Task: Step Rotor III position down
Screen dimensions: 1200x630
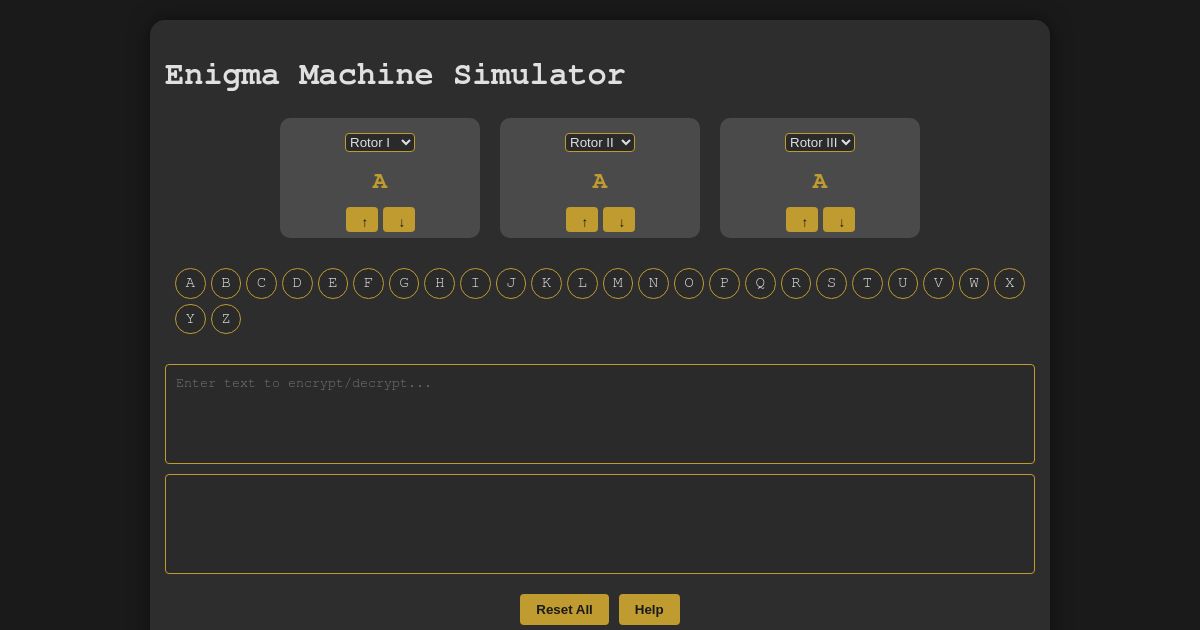Action: pos(839,219)
